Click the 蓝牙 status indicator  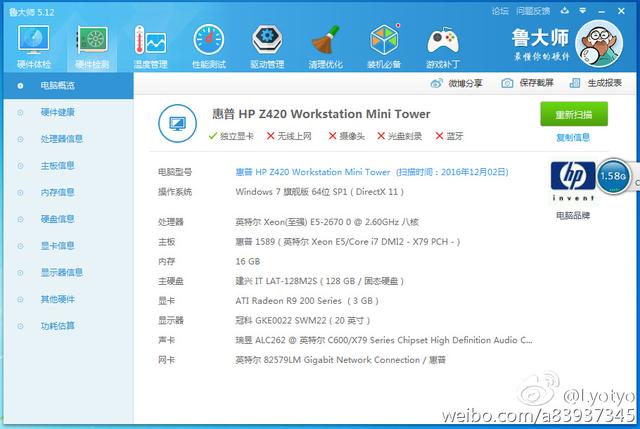(449, 136)
